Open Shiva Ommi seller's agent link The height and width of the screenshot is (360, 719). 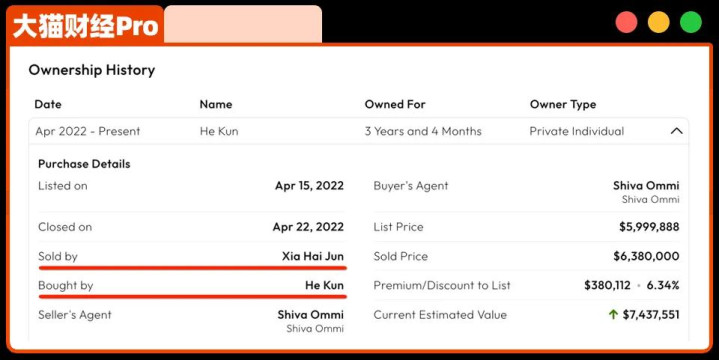pyautogui.click(x=310, y=315)
